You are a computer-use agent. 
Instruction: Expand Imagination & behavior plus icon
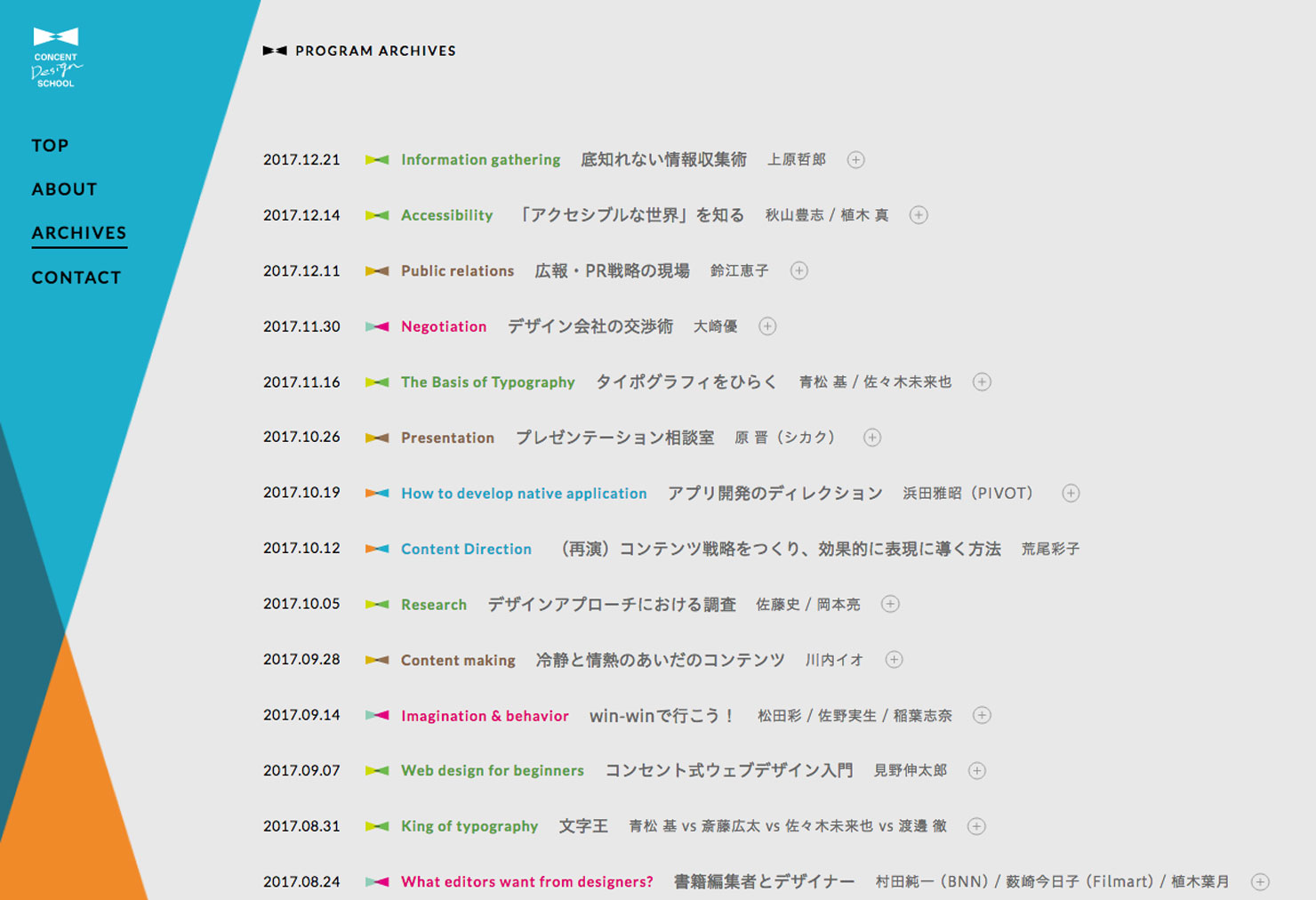coord(982,716)
